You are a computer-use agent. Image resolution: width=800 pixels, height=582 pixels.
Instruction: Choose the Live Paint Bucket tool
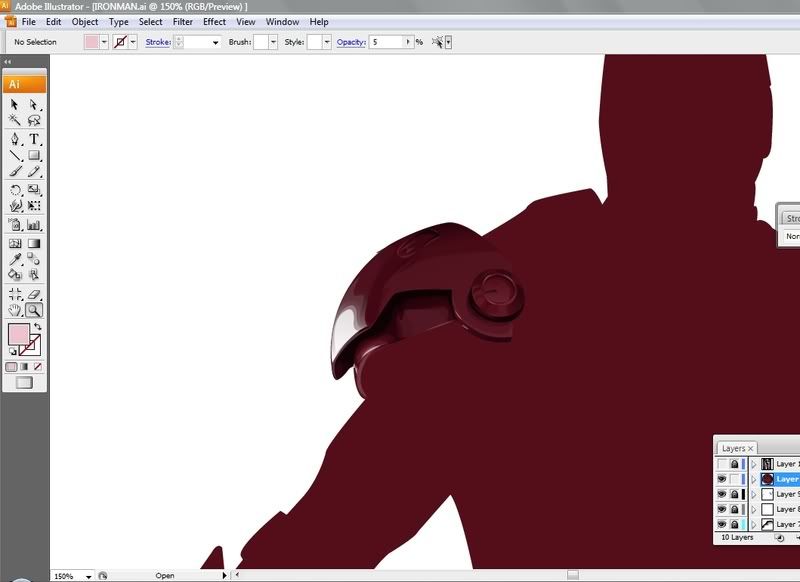[x=15, y=275]
